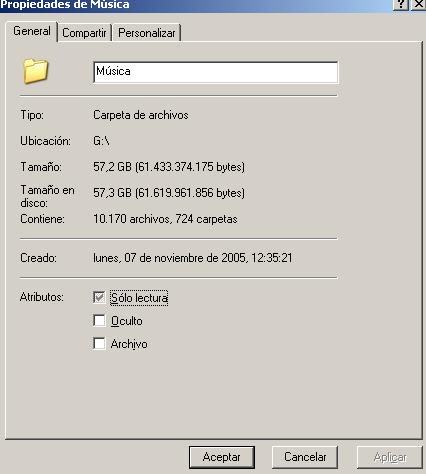
Task: Click the title bar help question mark
Action: click(x=401, y=4)
